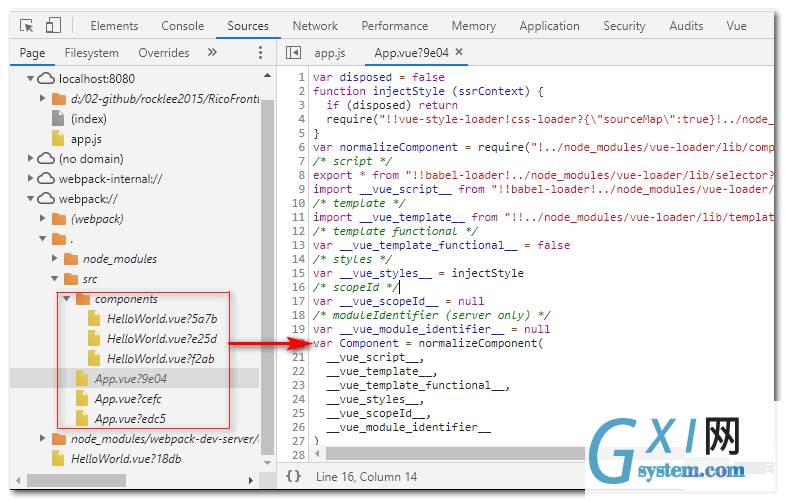Select App.vue?9e04 in the tree
The image size is (785, 501).
(x=130, y=379)
